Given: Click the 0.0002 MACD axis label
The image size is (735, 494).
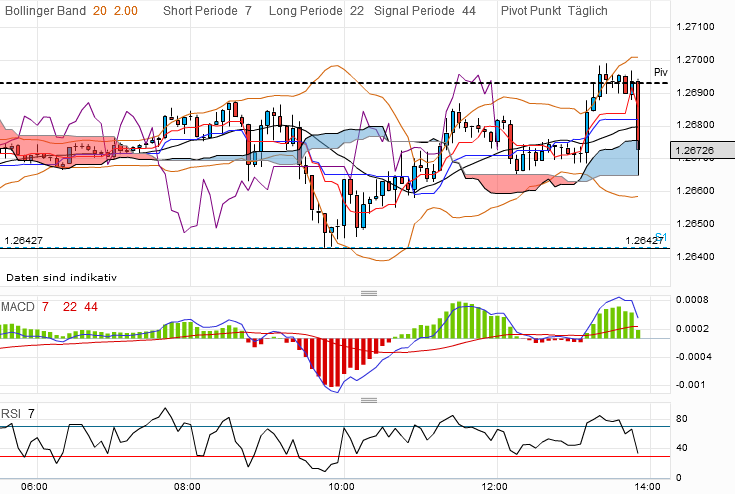Looking at the screenshot, I should (x=692, y=329).
